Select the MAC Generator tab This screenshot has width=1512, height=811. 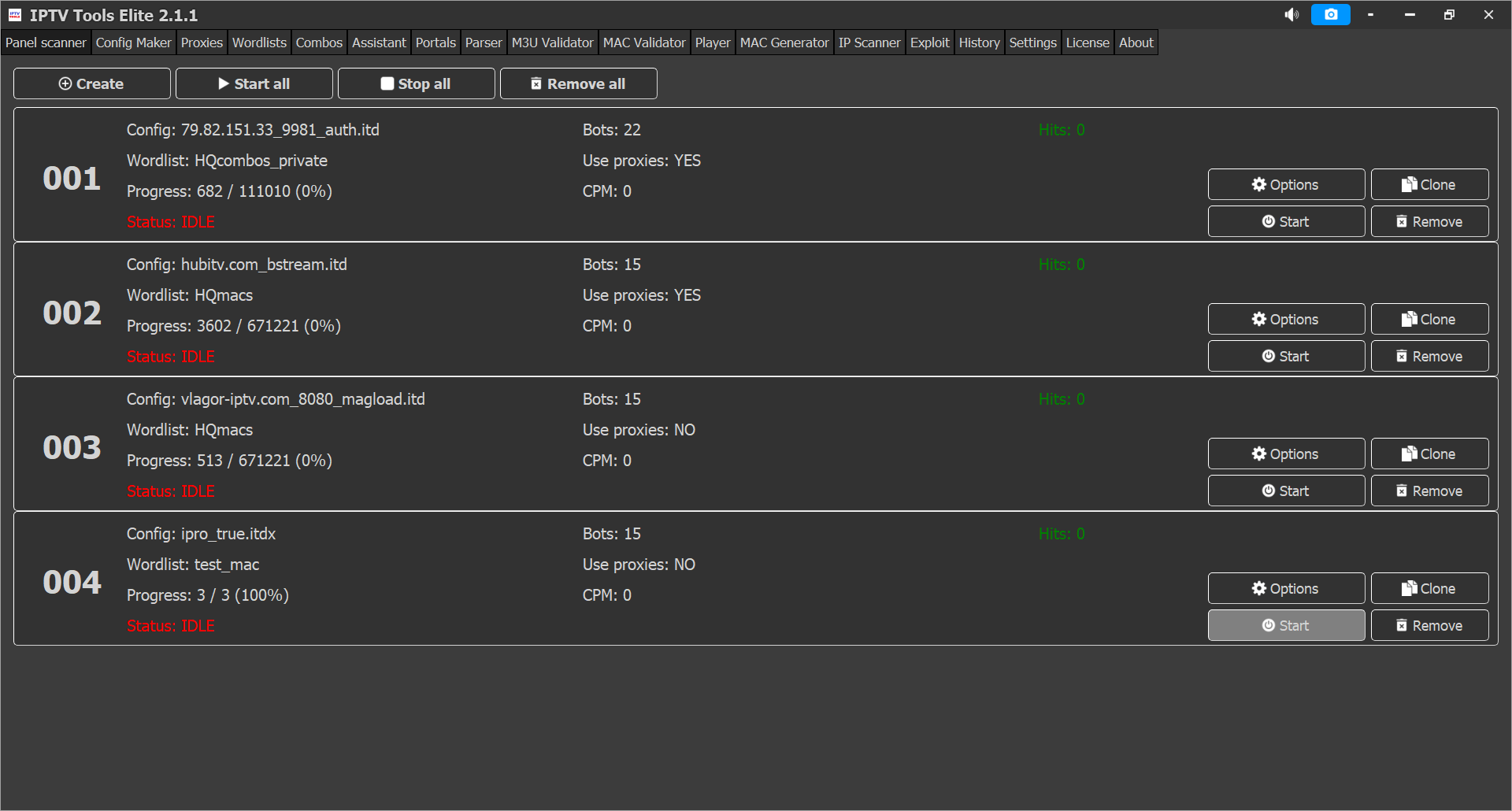[784, 43]
